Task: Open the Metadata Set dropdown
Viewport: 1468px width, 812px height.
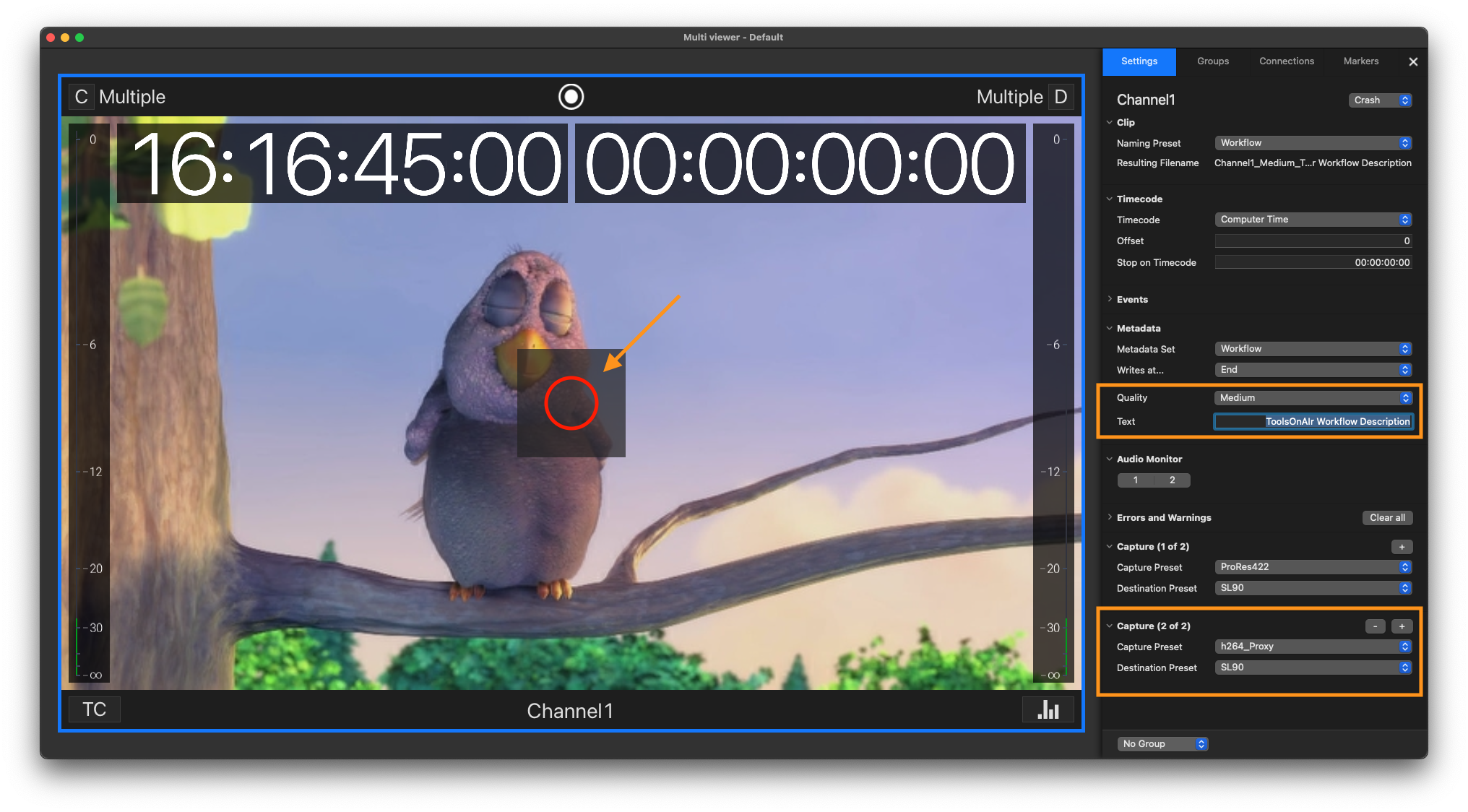Action: (x=1313, y=349)
